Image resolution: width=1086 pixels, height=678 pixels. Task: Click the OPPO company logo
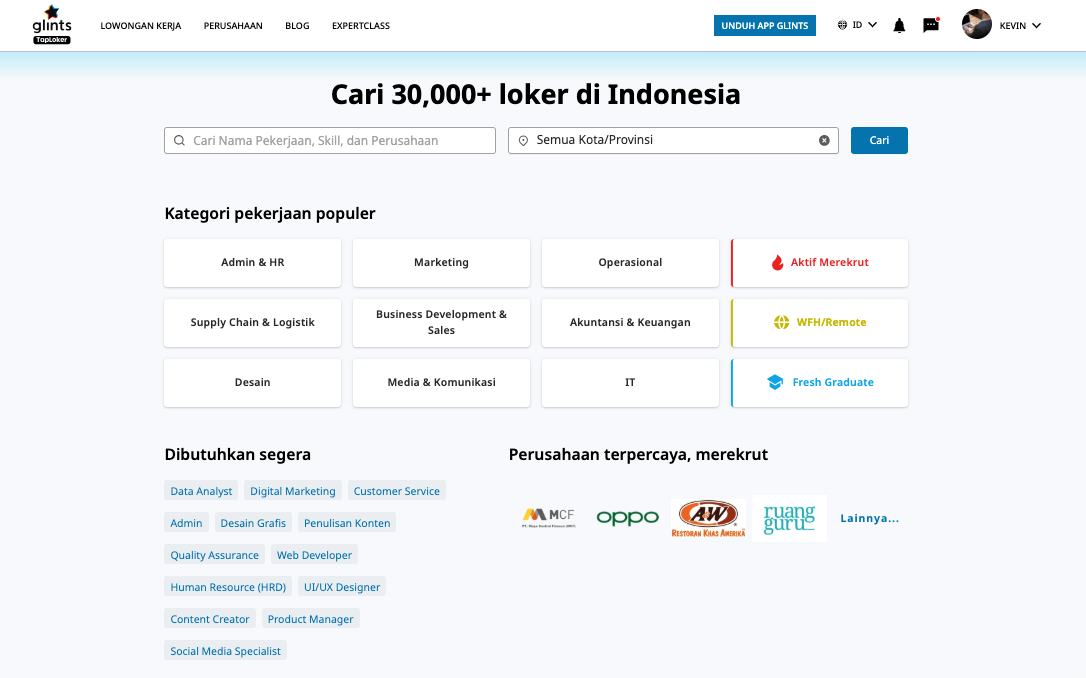tap(628, 518)
